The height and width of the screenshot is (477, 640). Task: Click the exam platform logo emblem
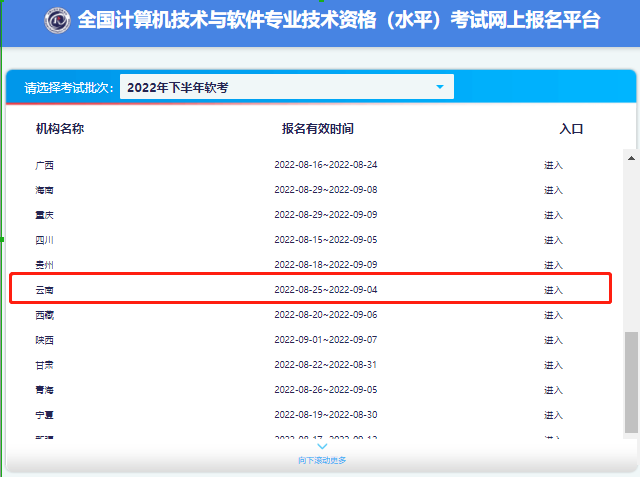pos(58,22)
